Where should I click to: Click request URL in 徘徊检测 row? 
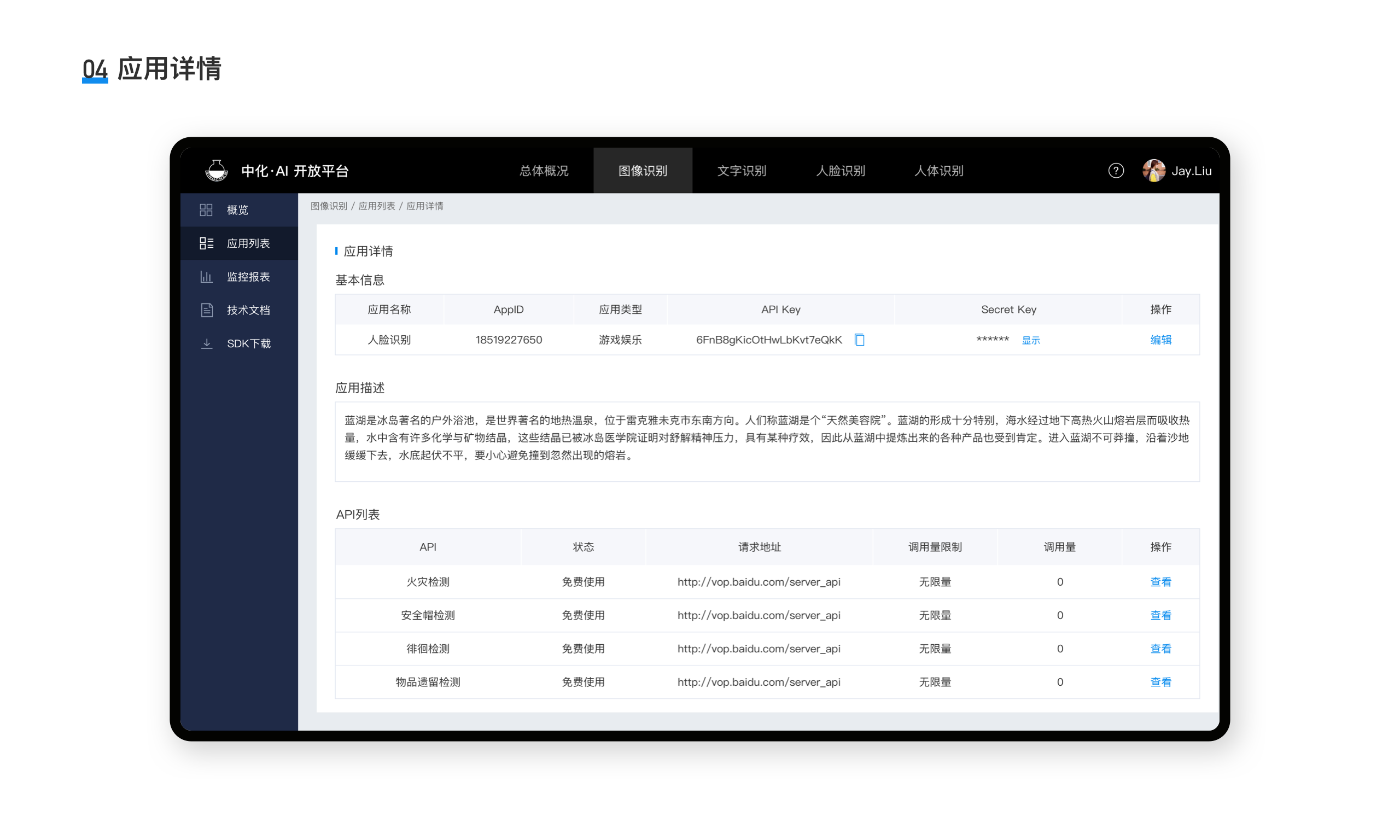tap(759, 649)
